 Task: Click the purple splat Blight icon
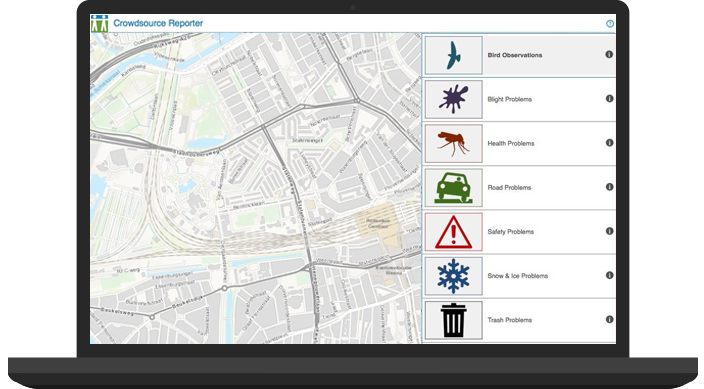click(453, 99)
